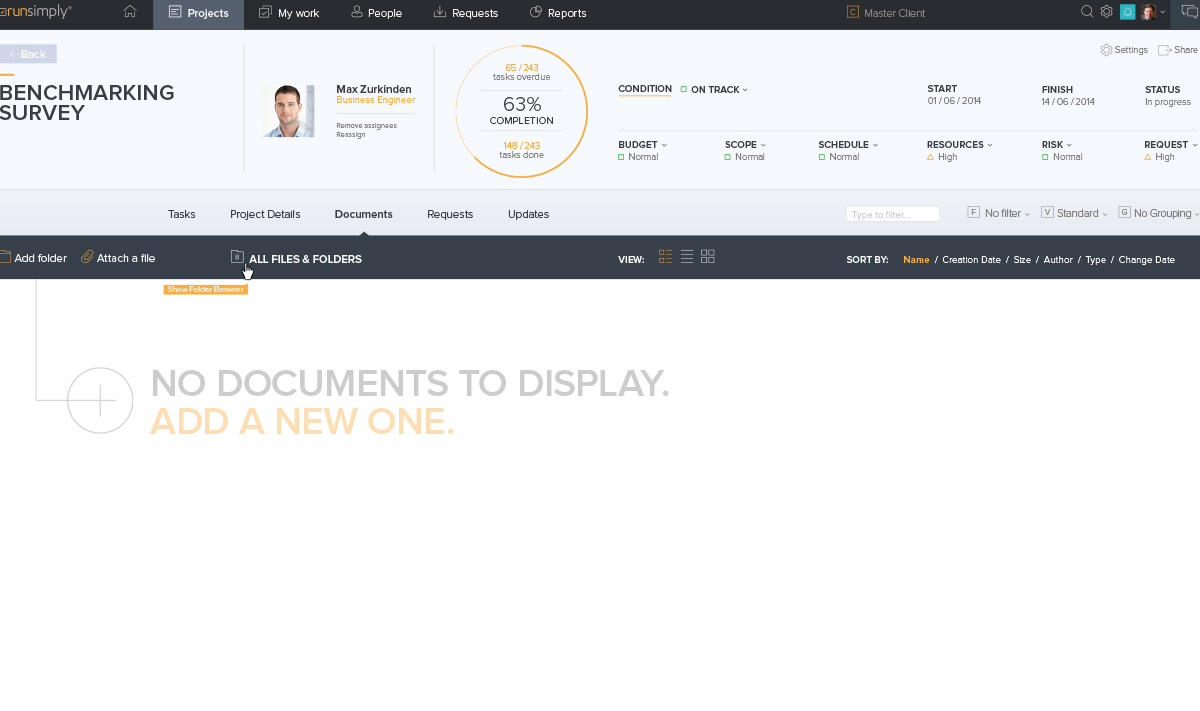Expand the No Grouping dropdown
This screenshot has width=1200, height=711.
[x=1162, y=213]
